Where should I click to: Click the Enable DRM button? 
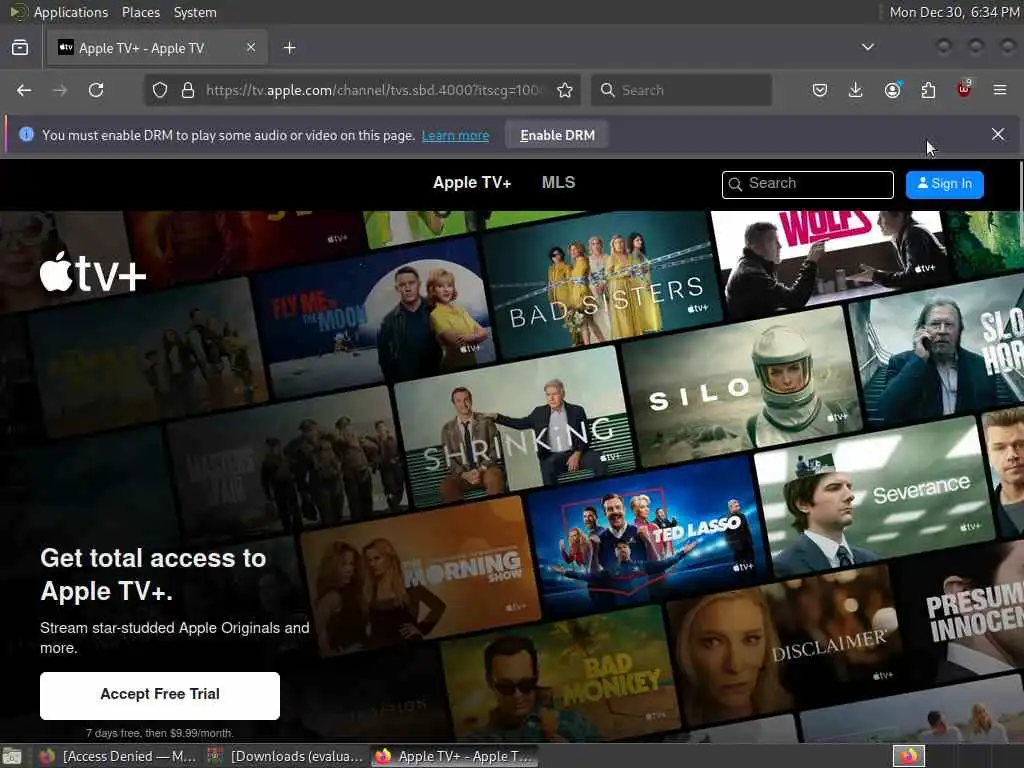(557, 135)
